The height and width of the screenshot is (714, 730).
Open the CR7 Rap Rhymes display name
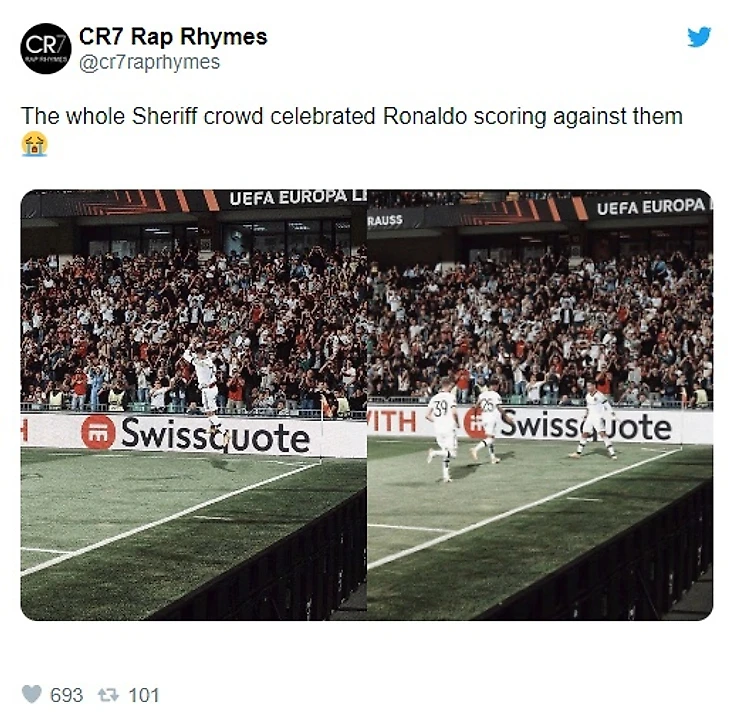coord(173,36)
